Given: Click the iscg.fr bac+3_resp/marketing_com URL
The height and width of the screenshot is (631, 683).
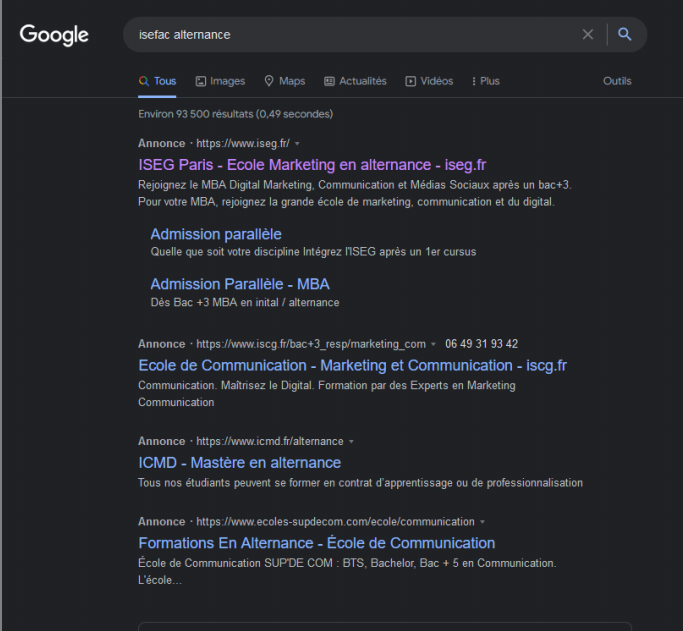Looking at the screenshot, I should tap(311, 344).
